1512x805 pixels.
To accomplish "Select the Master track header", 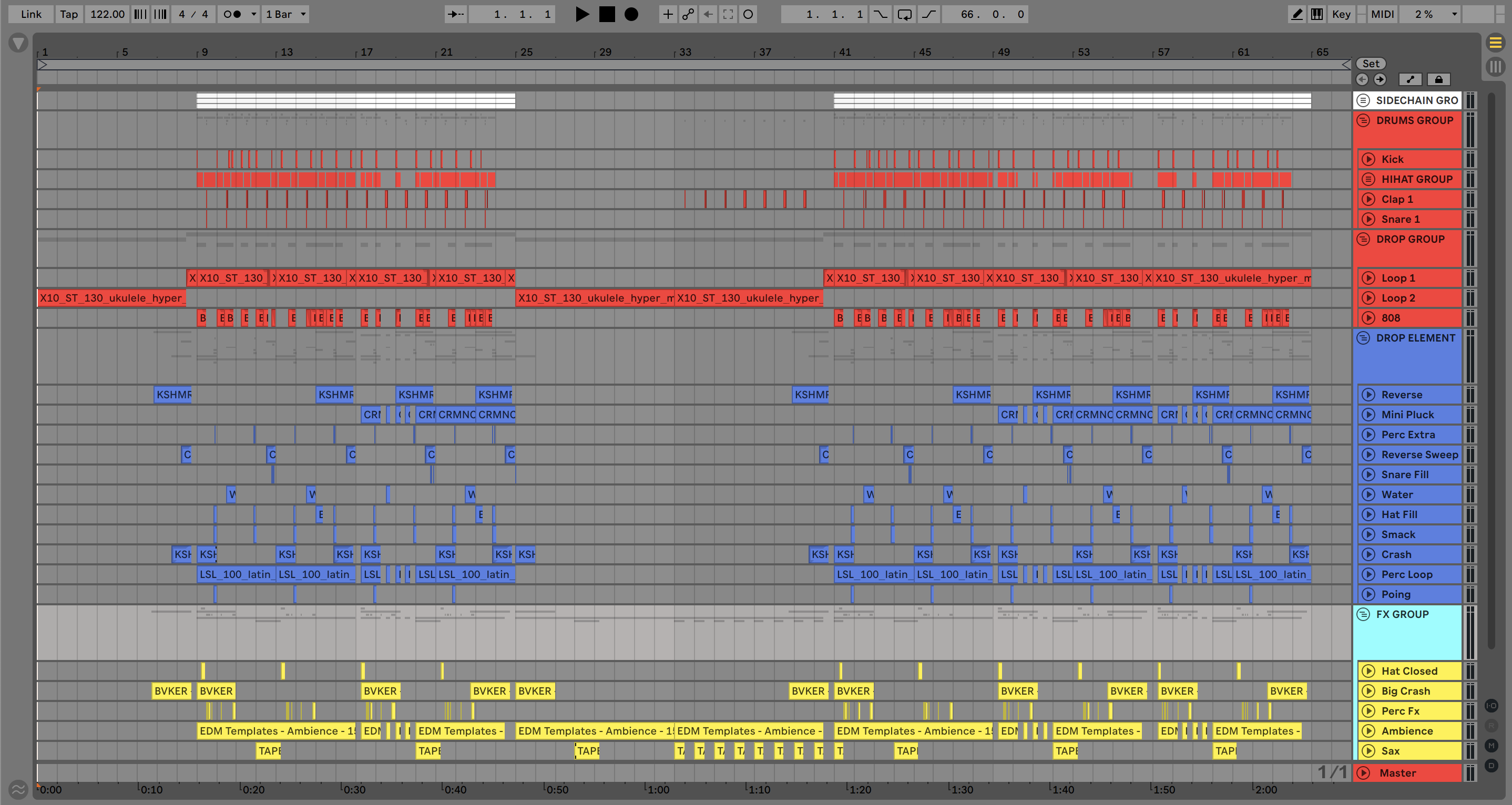I will pyautogui.click(x=1397, y=773).
